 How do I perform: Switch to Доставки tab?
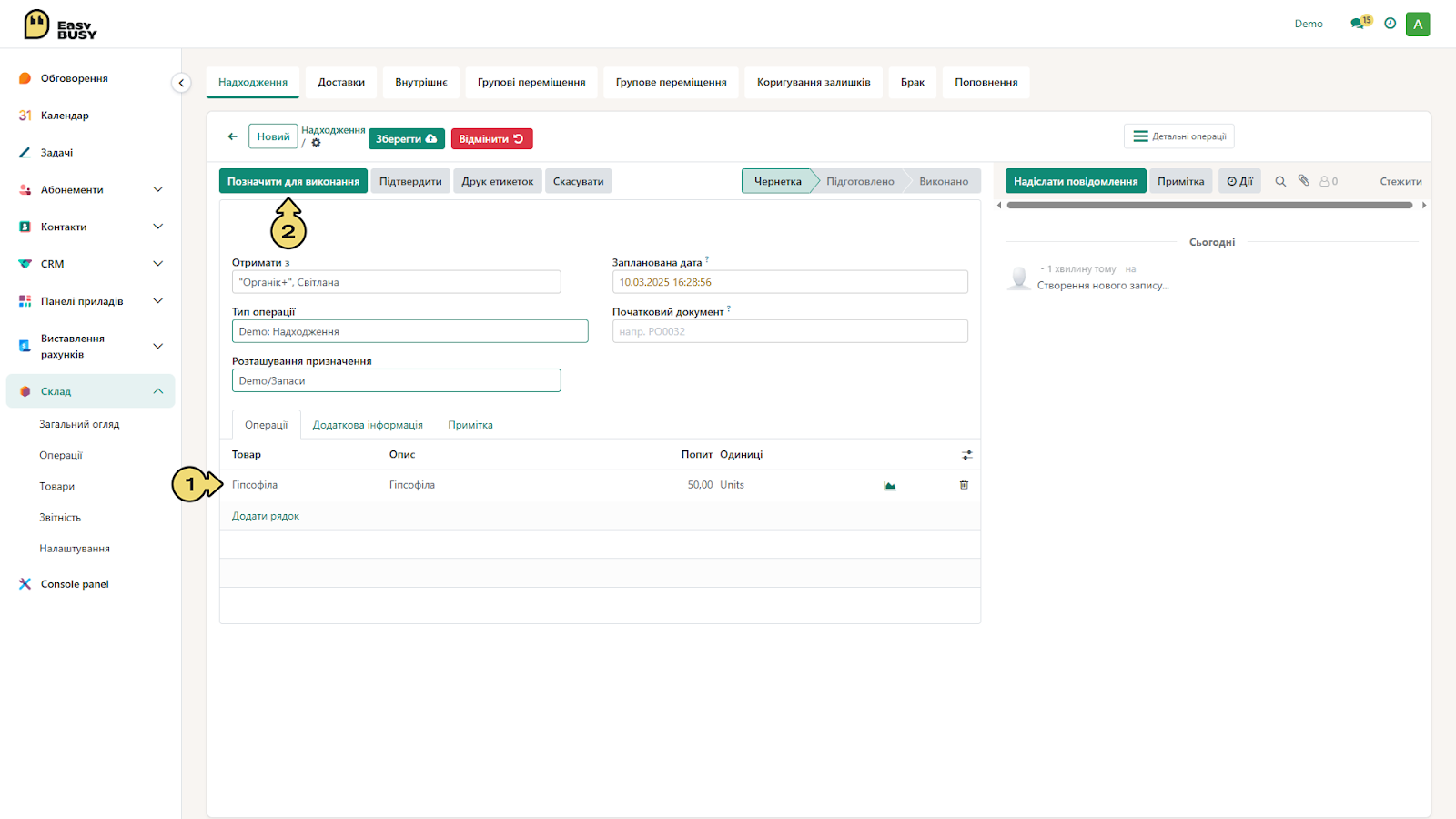341,83
